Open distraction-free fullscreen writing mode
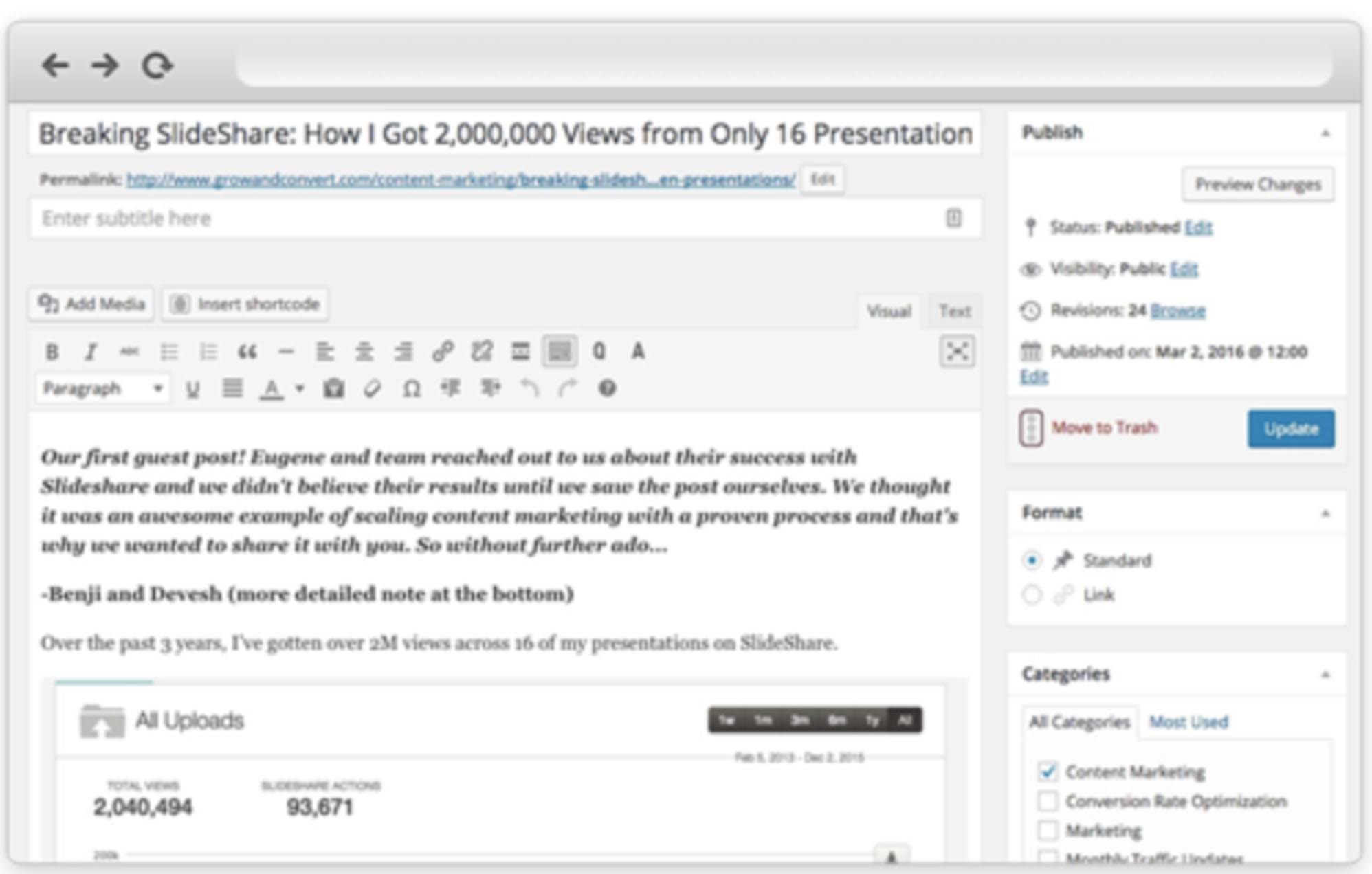 (x=957, y=351)
